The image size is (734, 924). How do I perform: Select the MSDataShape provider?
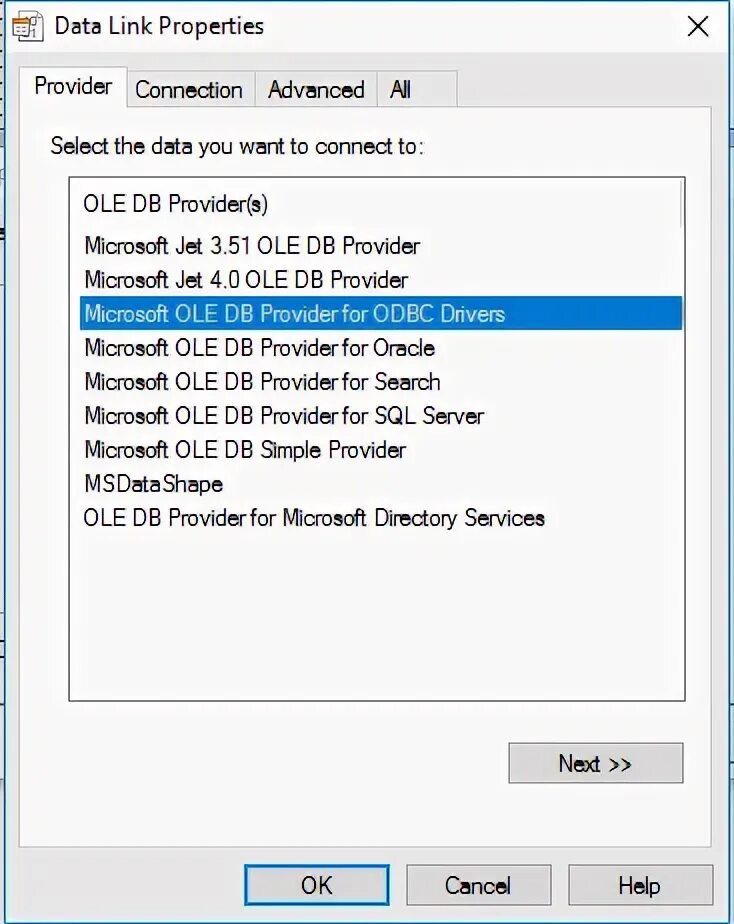click(x=154, y=484)
